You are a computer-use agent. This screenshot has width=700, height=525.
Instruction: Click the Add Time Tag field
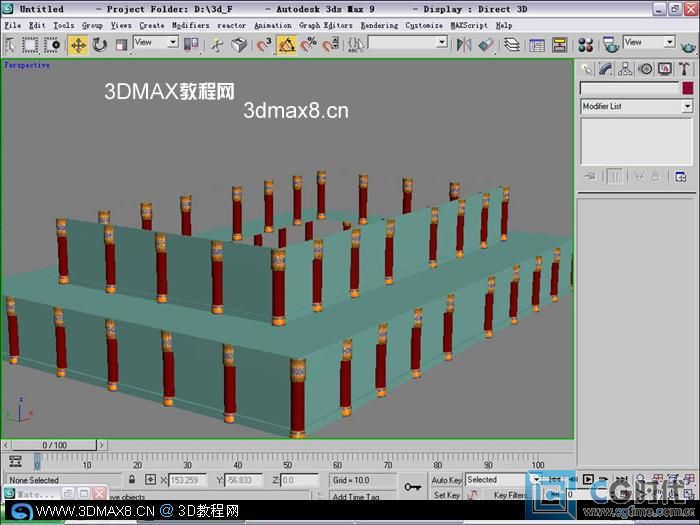[362, 496]
